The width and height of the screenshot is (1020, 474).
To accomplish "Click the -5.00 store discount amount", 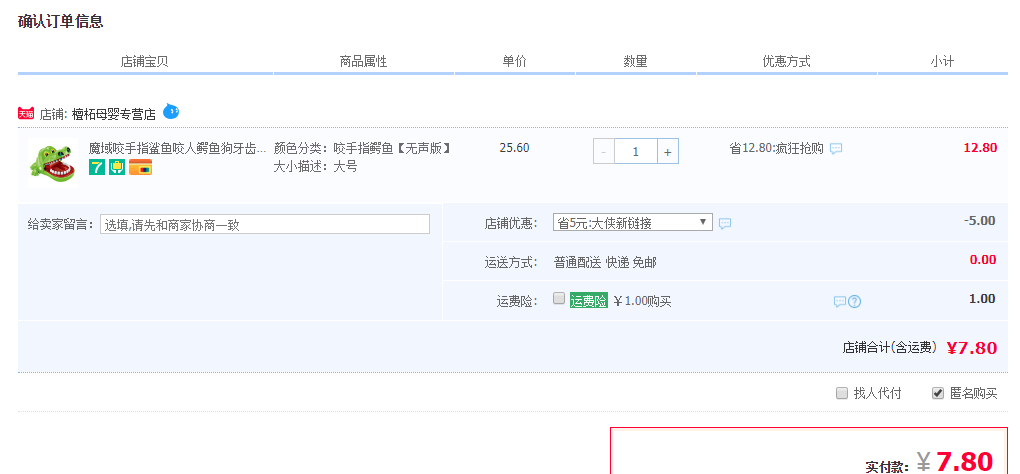I will coord(980,220).
